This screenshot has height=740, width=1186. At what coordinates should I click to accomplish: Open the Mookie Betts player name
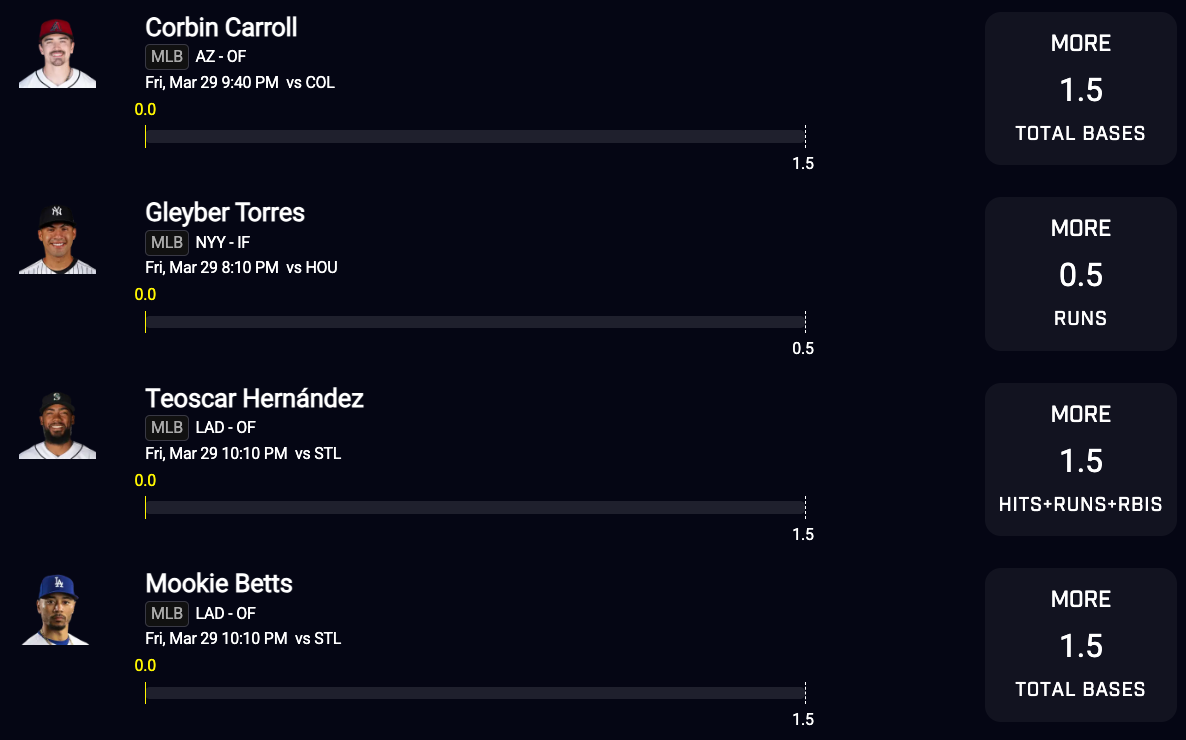(x=219, y=583)
